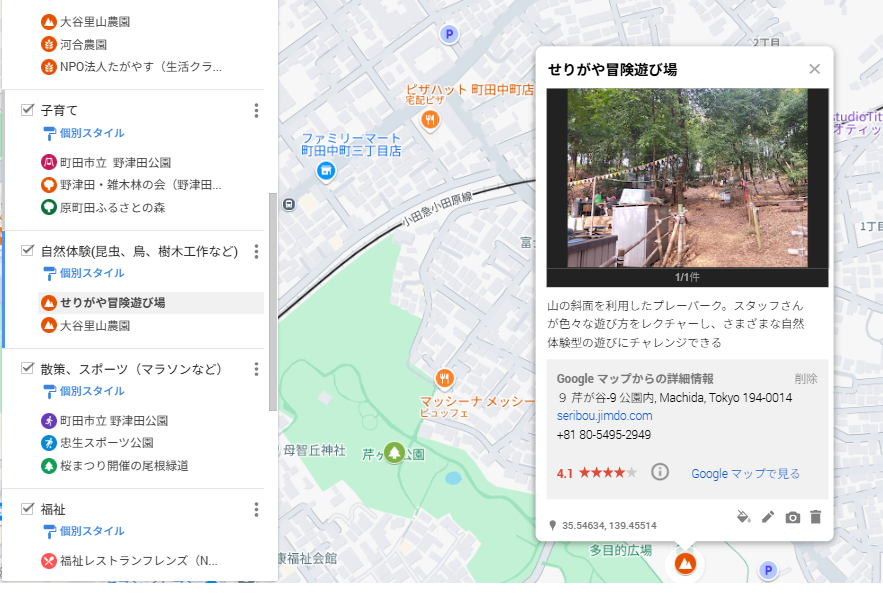Screen dimensions: 883x603
Task: Click the ピザハット restaurant marker on map
Action: (430, 120)
